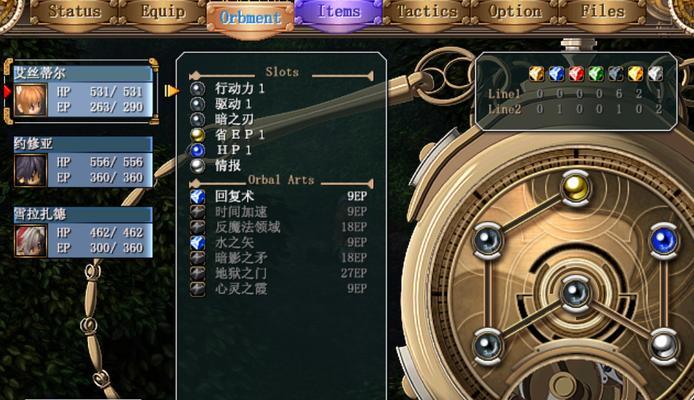Click the central orbment slot orb
694x400 pixels.
[x=575, y=293]
